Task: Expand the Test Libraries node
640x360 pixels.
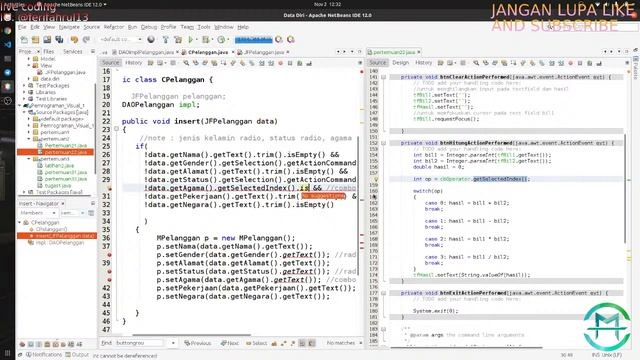Action: click(x=24, y=99)
